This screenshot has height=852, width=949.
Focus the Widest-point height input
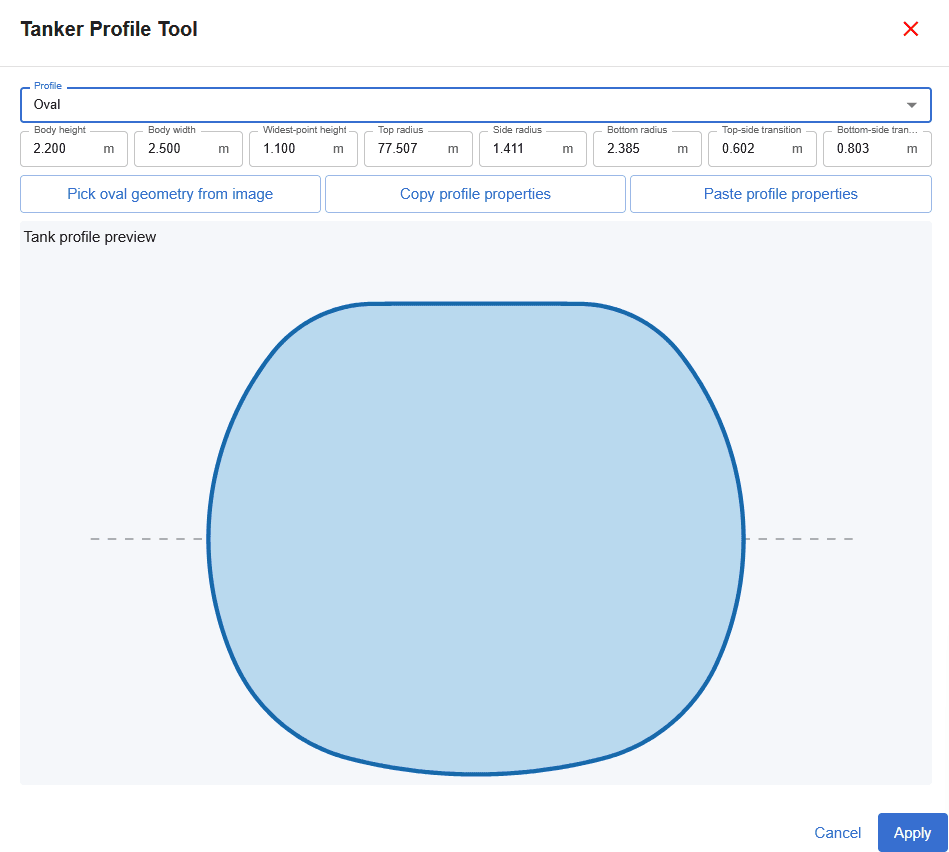[x=303, y=149]
